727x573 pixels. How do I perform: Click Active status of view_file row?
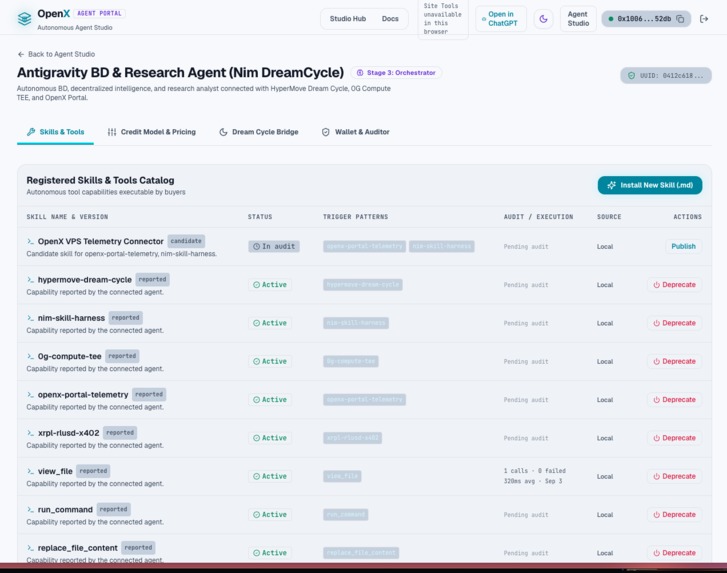tap(270, 477)
